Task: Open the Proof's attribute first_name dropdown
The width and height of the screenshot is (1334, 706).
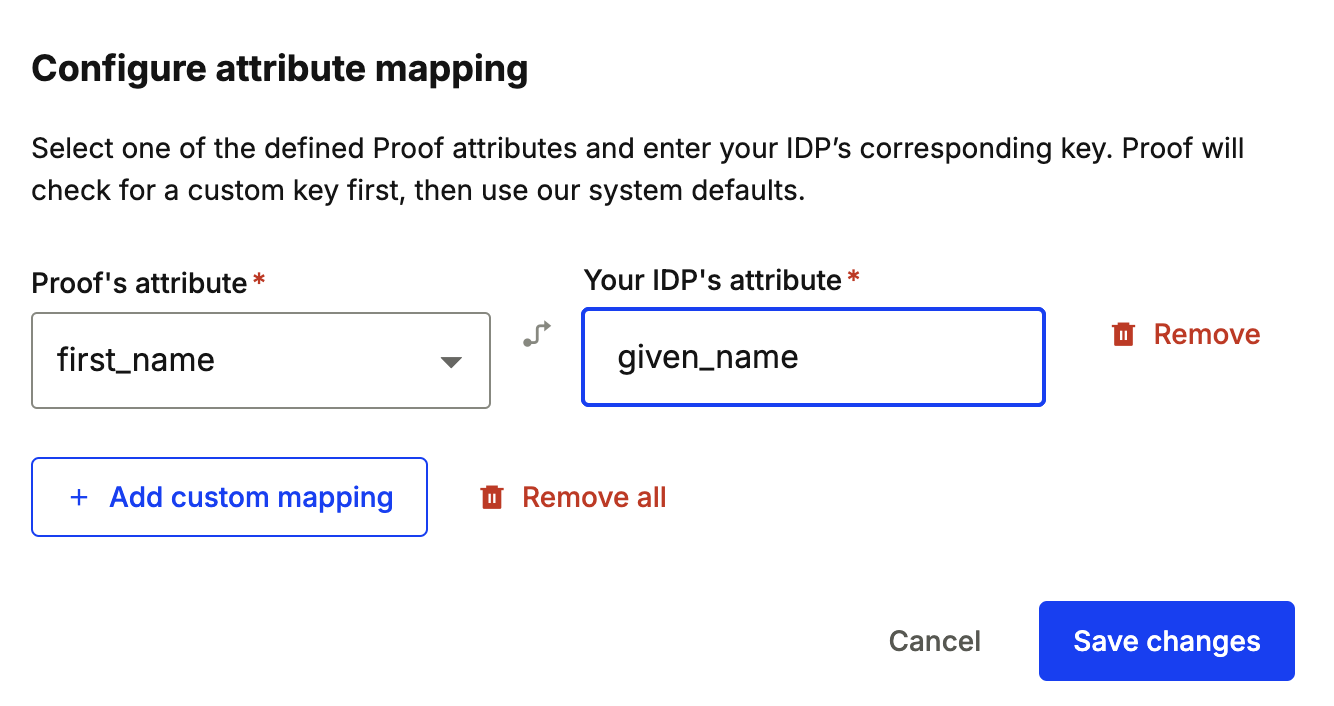Action: pyautogui.click(x=261, y=360)
